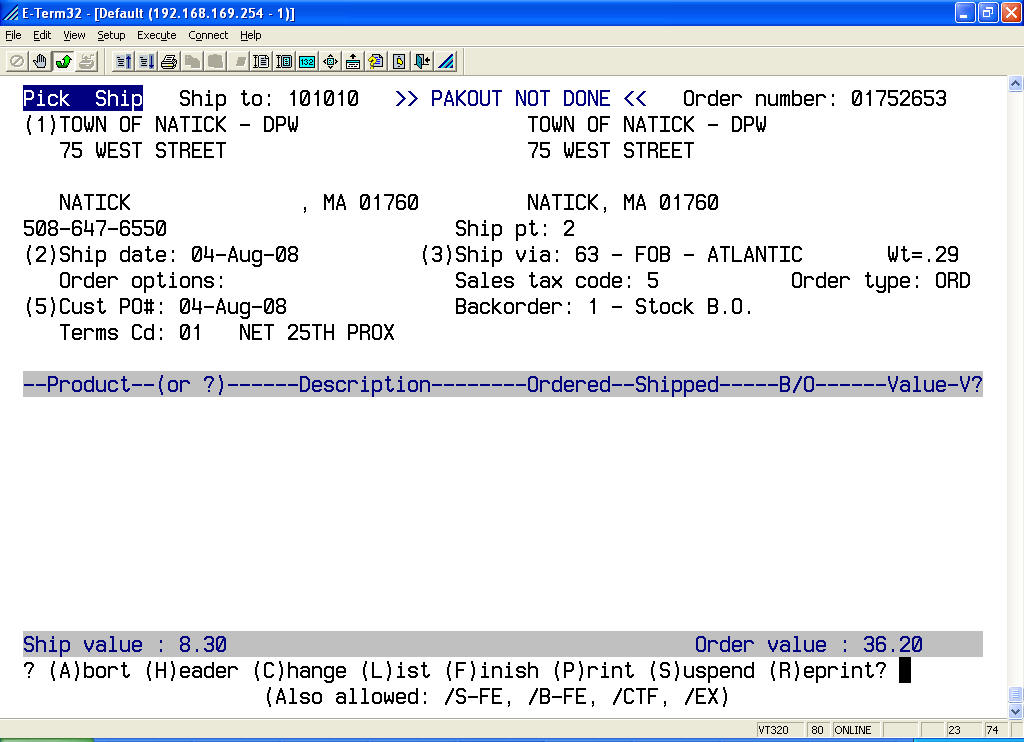The height and width of the screenshot is (742, 1024).
Task: Click the status bar '80' columns field
Action: (817, 730)
